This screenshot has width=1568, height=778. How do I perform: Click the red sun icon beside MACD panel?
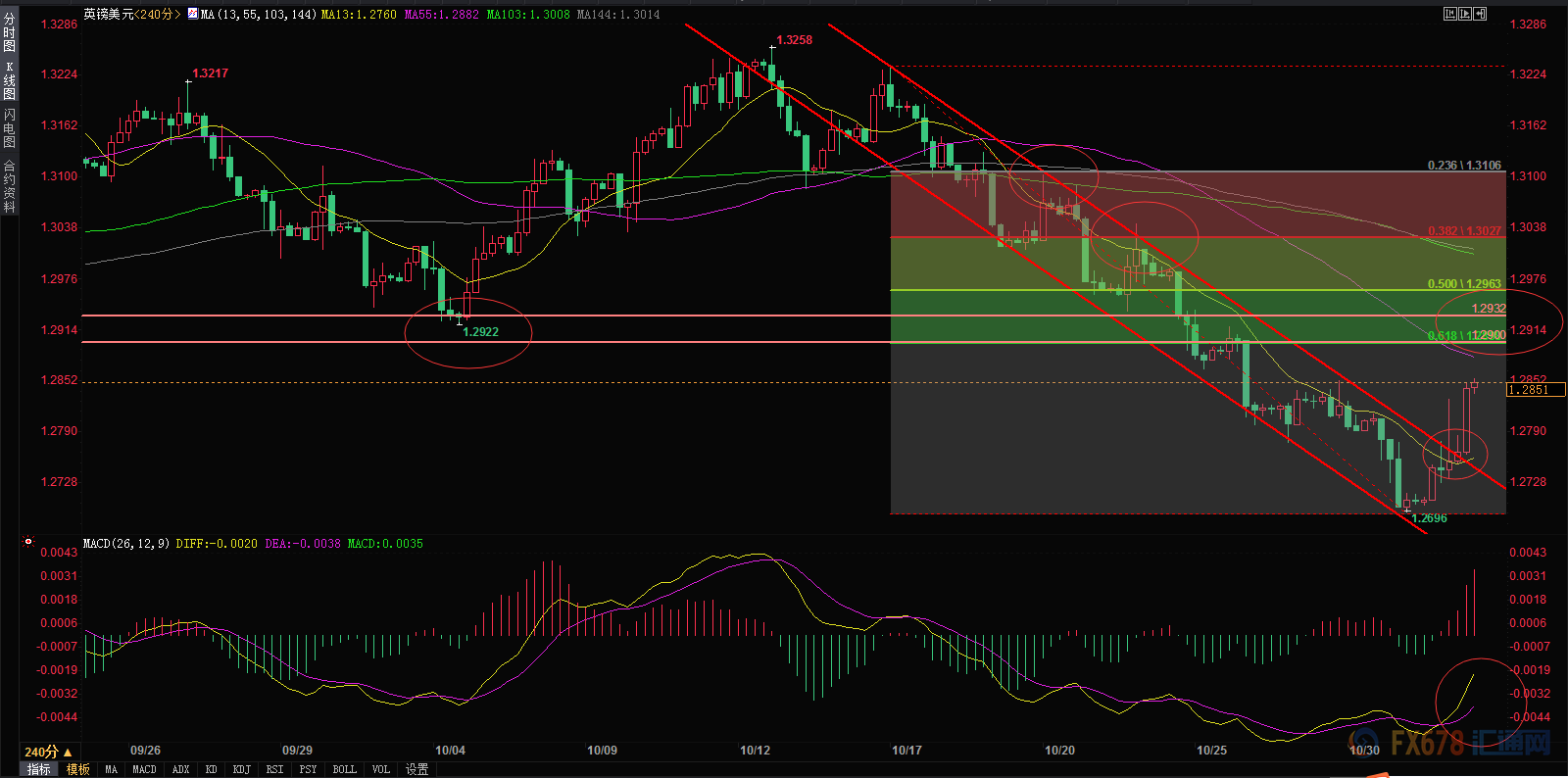point(27,541)
